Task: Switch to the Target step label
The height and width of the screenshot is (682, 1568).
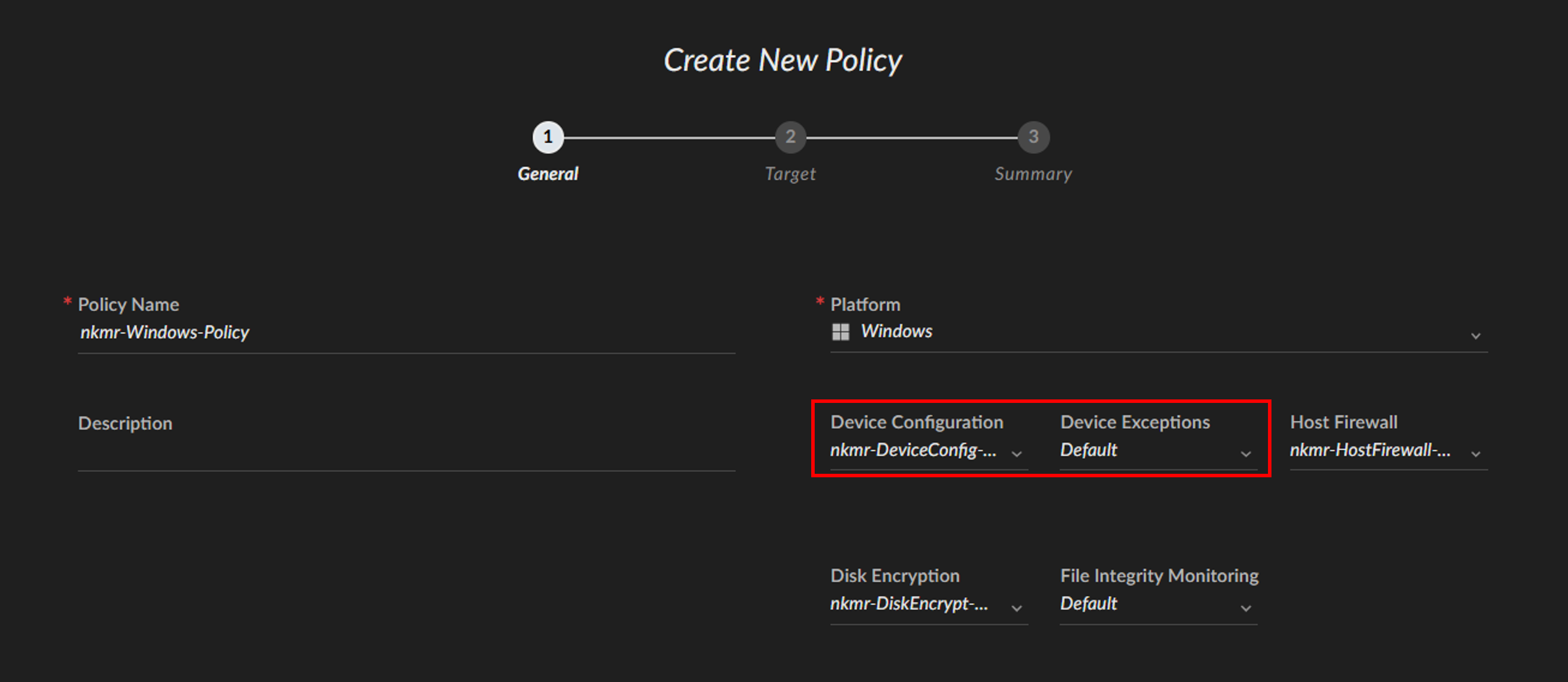Action: [x=790, y=174]
